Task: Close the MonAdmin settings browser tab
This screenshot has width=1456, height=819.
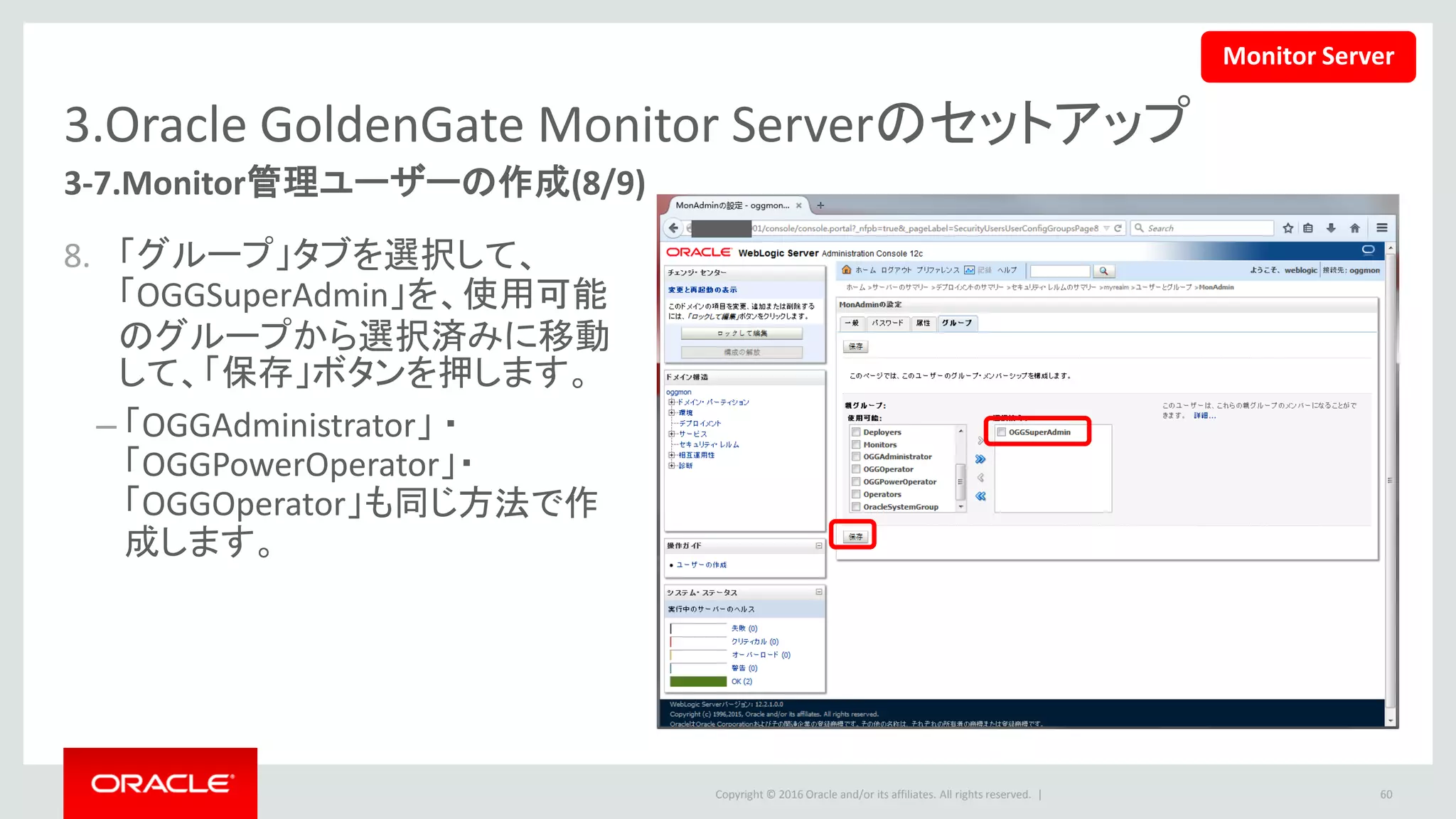Action: point(798,205)
